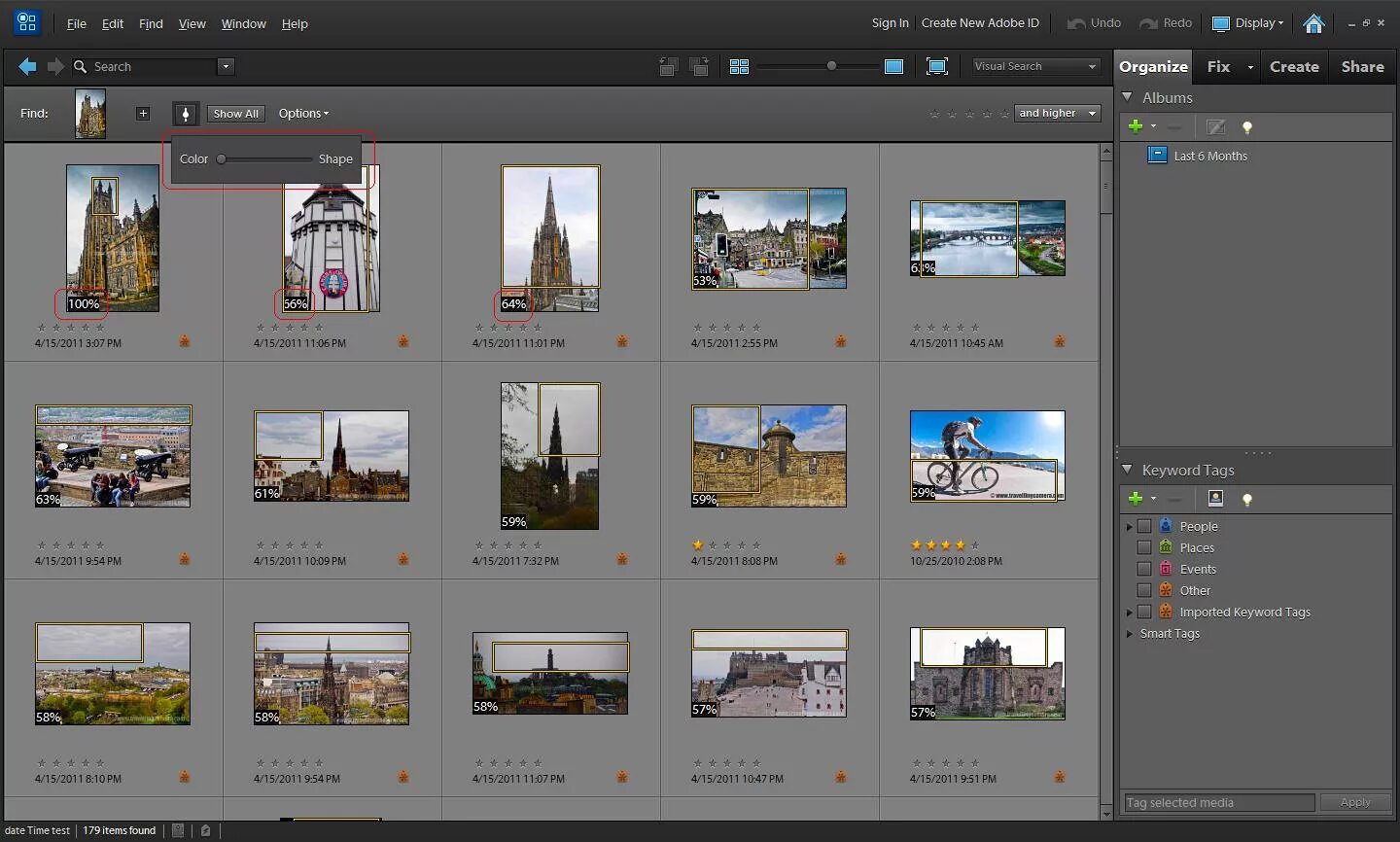Set rating stars on 10/25/2010 2:08 PM photo
Image resolution: width=1400 pixels, height=842 pixels.
tap(945, 545)
